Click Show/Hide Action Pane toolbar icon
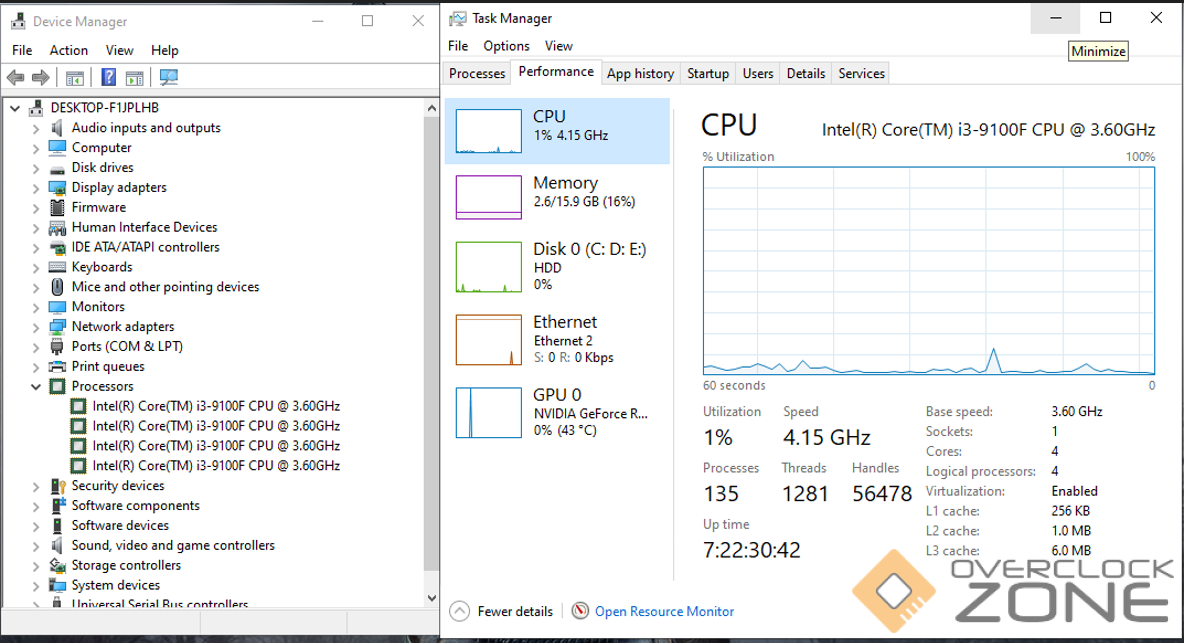Viewport: 1184px width, 643px height. coord(135,78)
